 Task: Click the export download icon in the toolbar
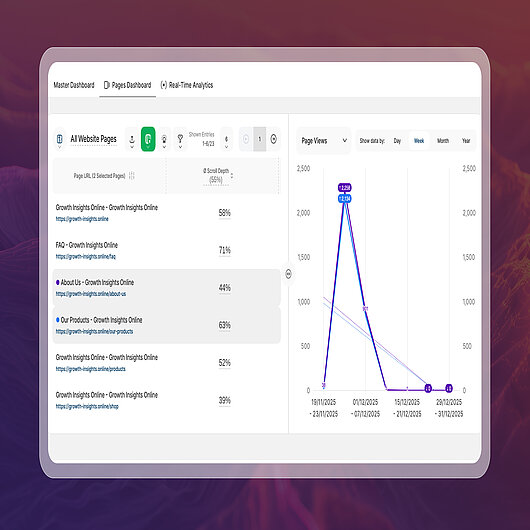coord(132,139)
